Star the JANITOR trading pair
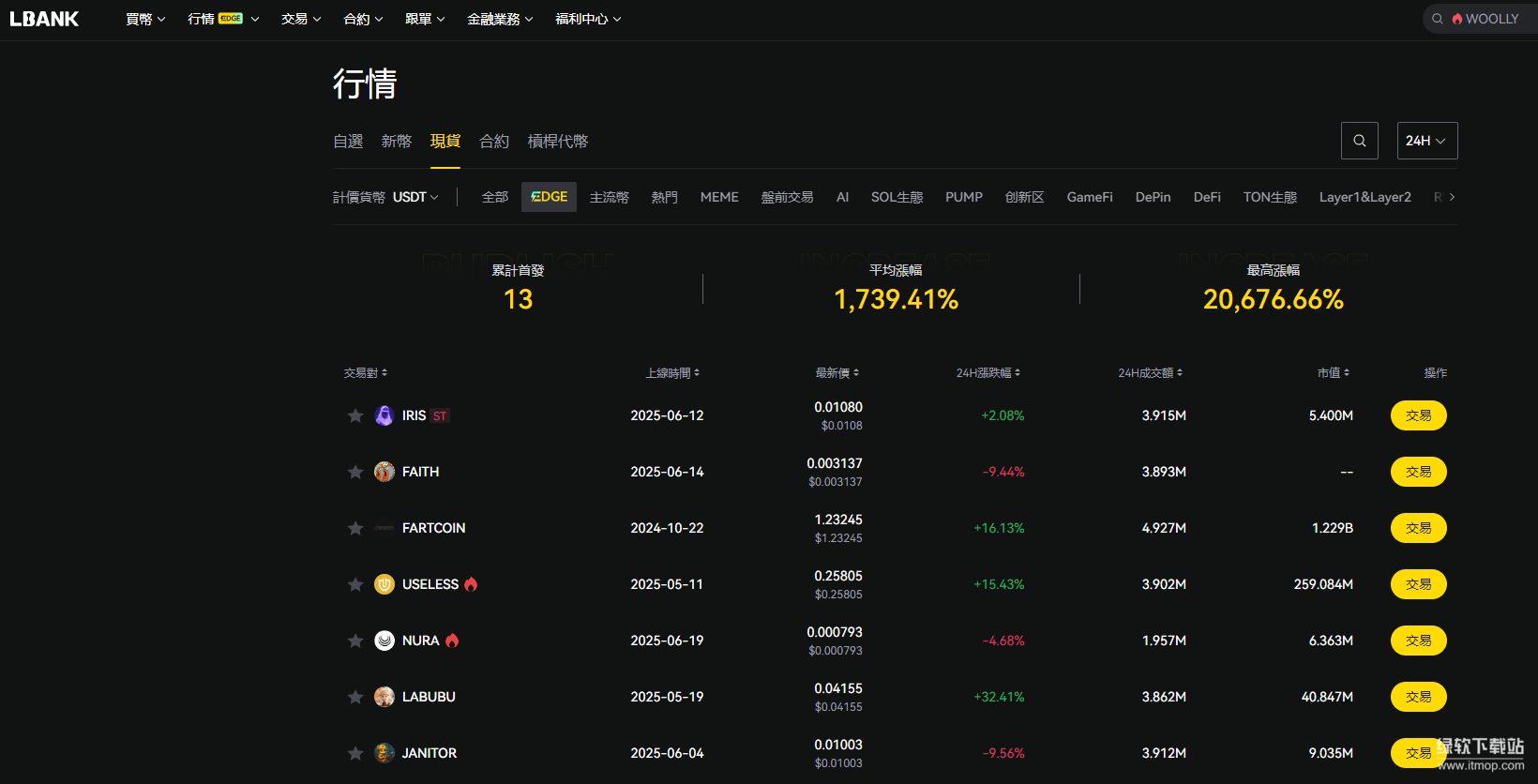This screenshot has height=784, width=1538. [x=355, y=753]
